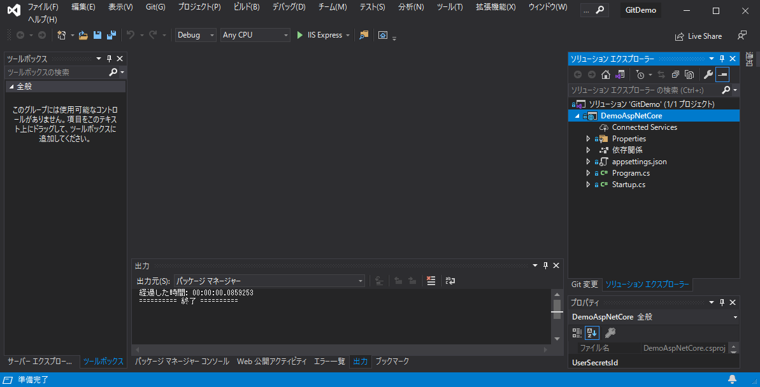Open the DemoAspNetCore properties object dropdown

coord(735,317)
